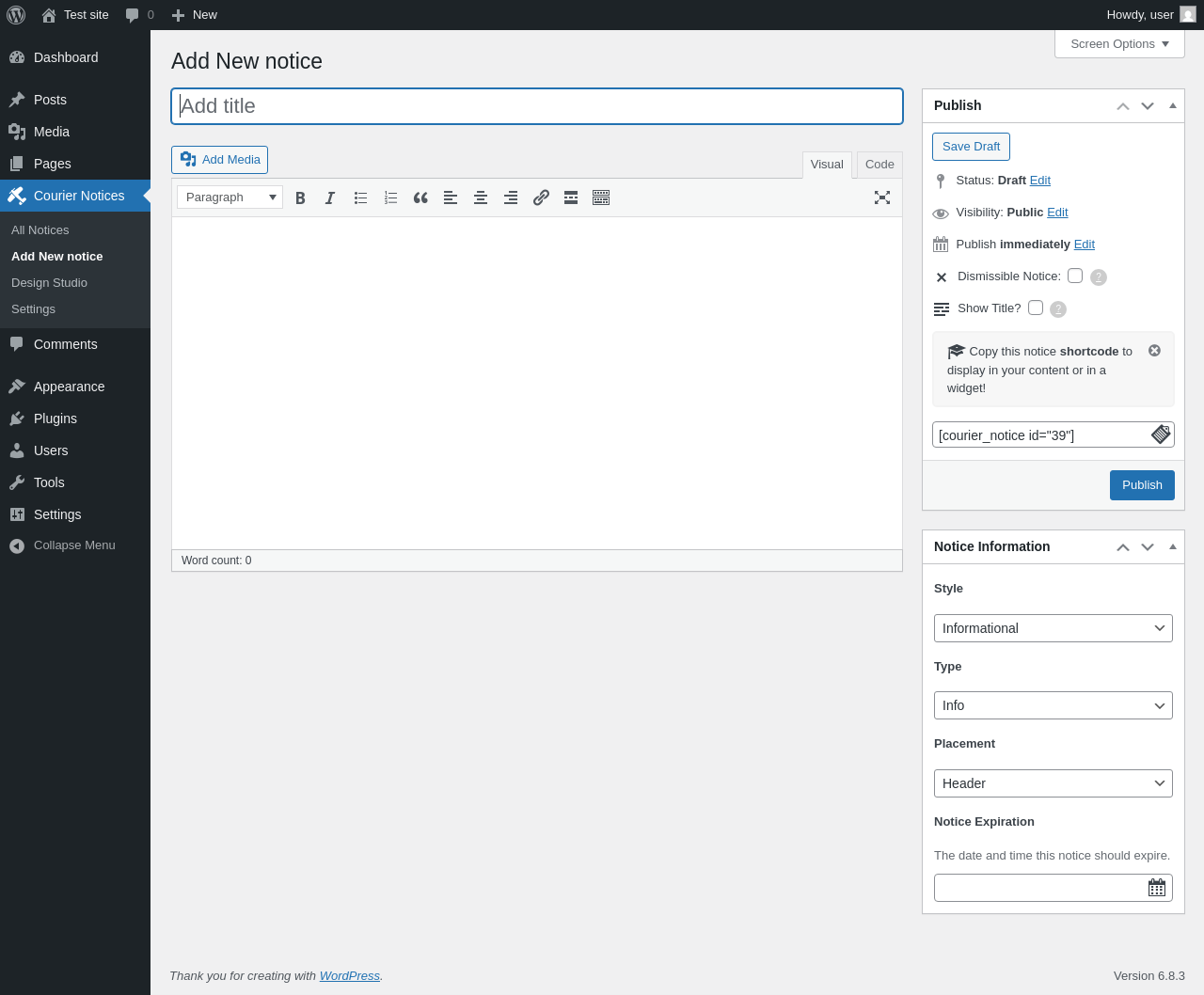The image size is (1204, 995).
Task: Click the Save Draft button
Action: [x=971, y=147]
